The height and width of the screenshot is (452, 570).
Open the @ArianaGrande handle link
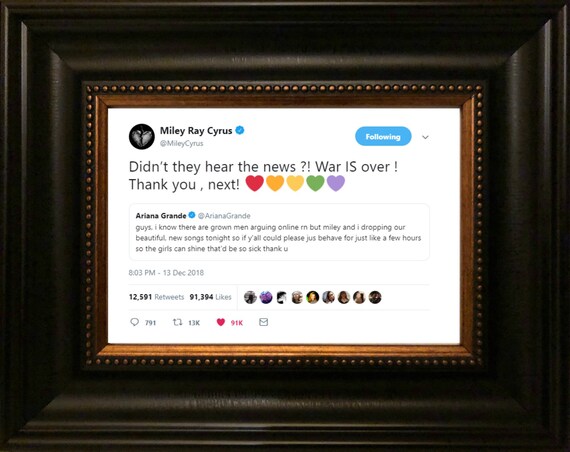pyautogui.click(x=224, y=216)
